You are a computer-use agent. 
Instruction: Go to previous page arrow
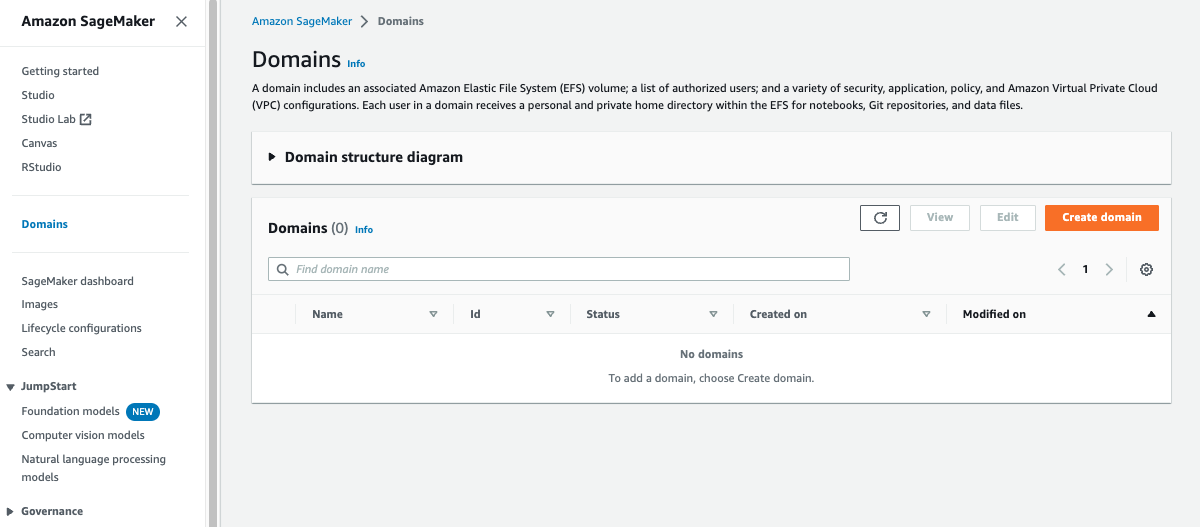[1062, 269]
